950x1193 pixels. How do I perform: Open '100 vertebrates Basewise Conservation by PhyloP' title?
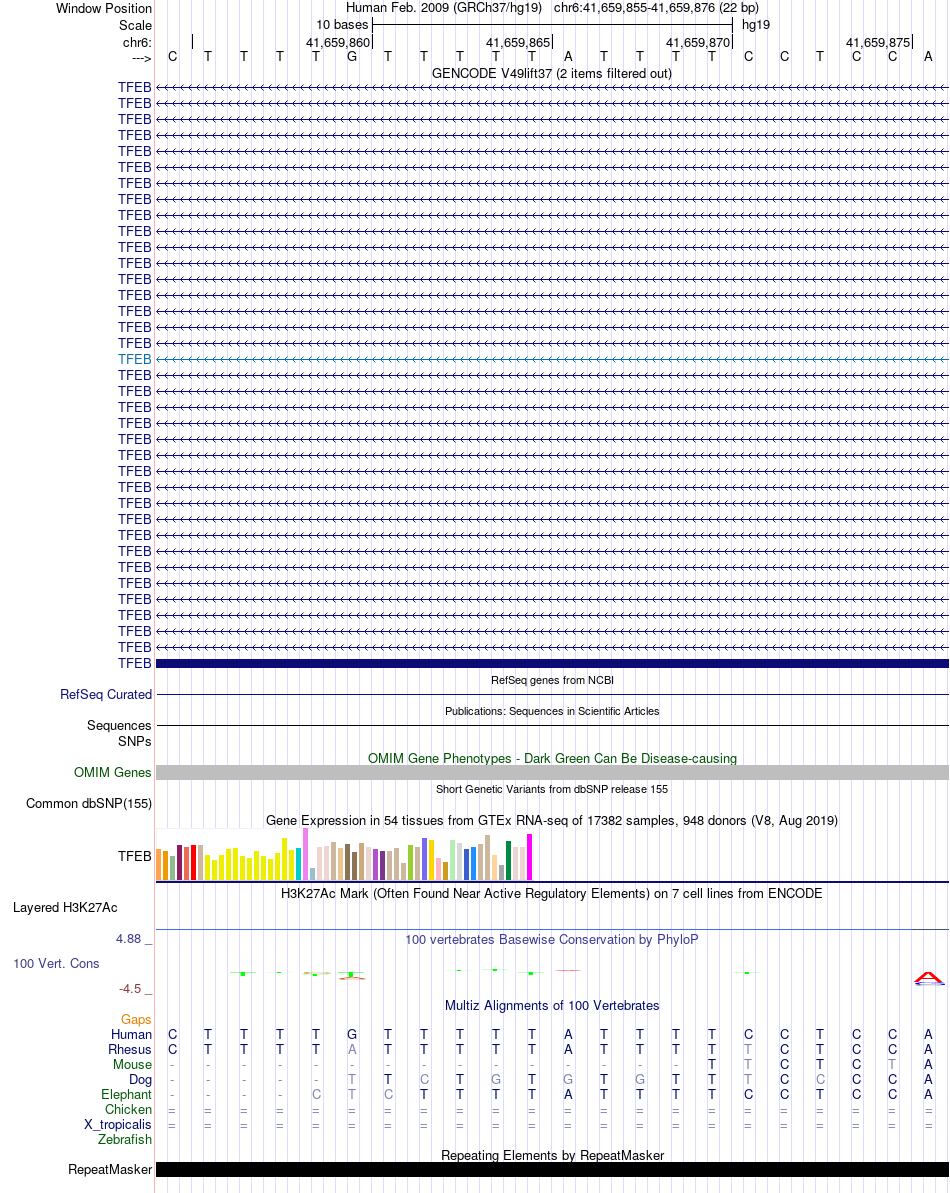click(552, 940)
